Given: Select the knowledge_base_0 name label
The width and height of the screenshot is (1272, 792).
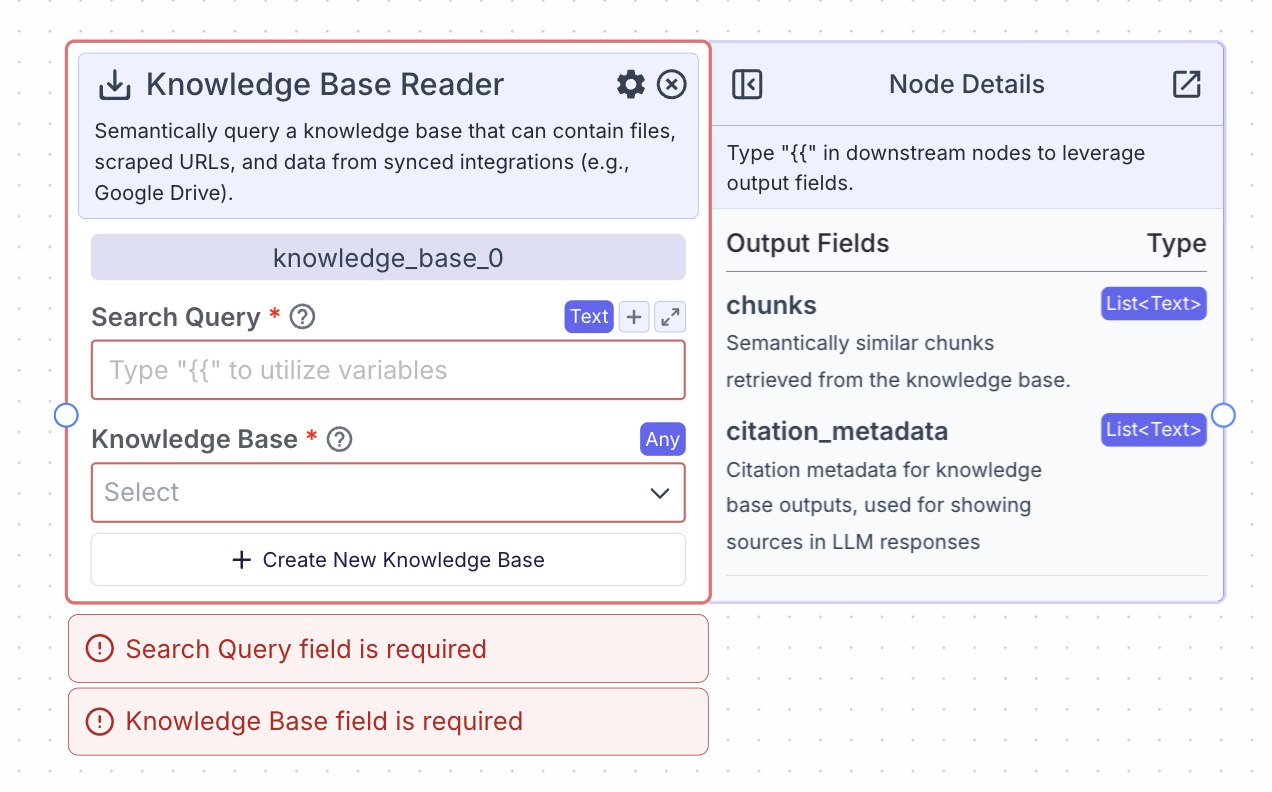Looking at the screenshot, I should 388,256.
